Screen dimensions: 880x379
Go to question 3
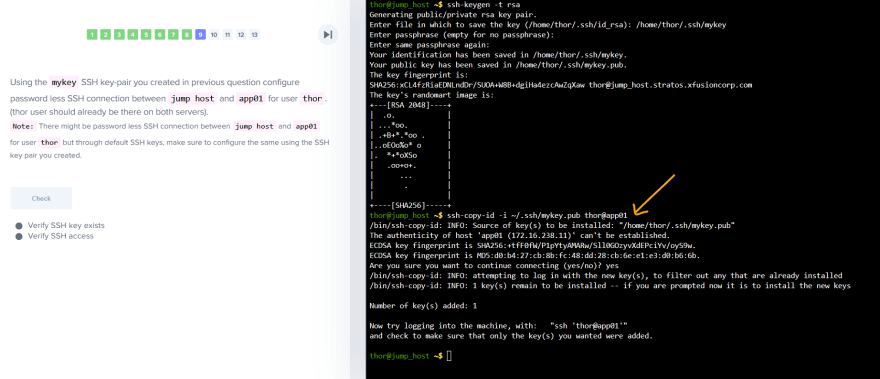click(x=119, y=35)
